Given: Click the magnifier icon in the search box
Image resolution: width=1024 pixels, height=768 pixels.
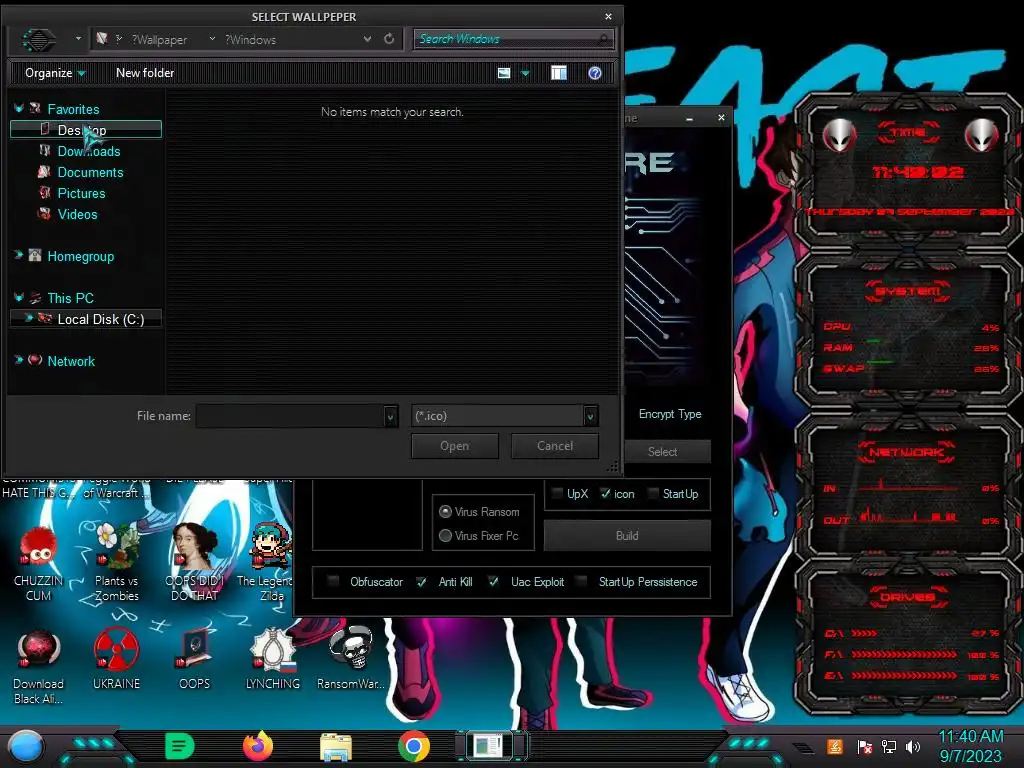Looking at the screenshot, I should pos(604,39).
